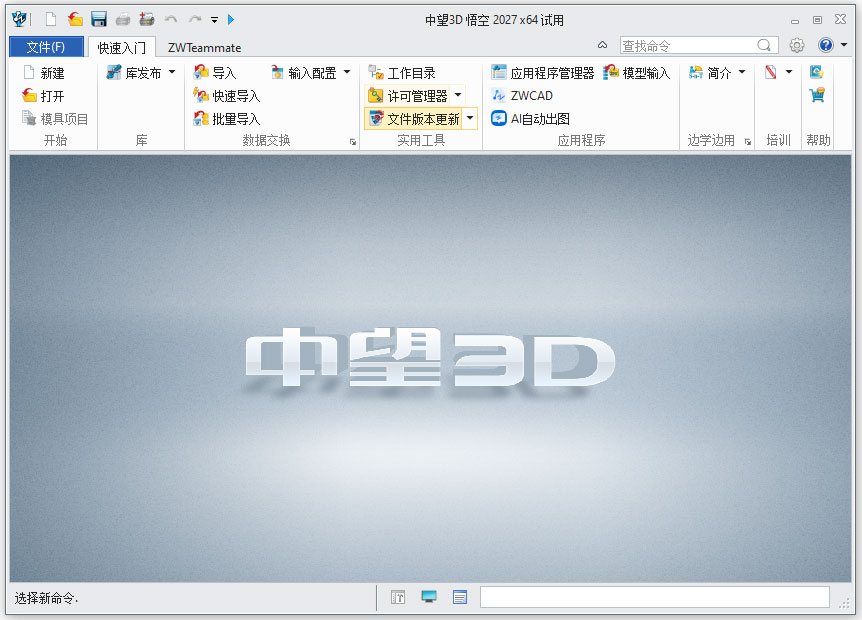The height and width of the screenshot is (620, 862).
Task: Click the red pencil training icon
Action: (771, 73)
